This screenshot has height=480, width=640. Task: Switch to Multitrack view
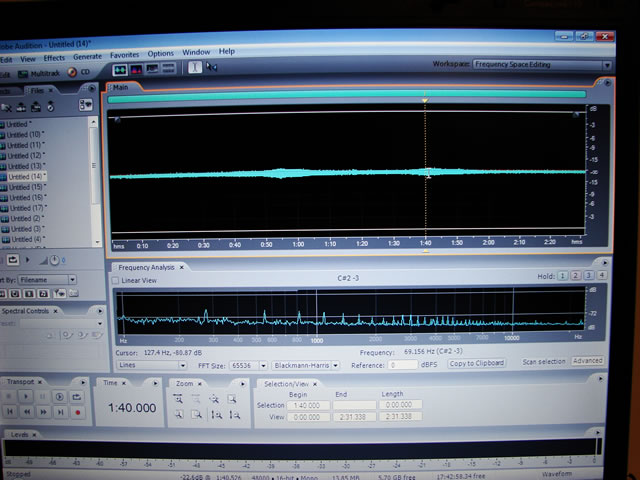(44, 73)
